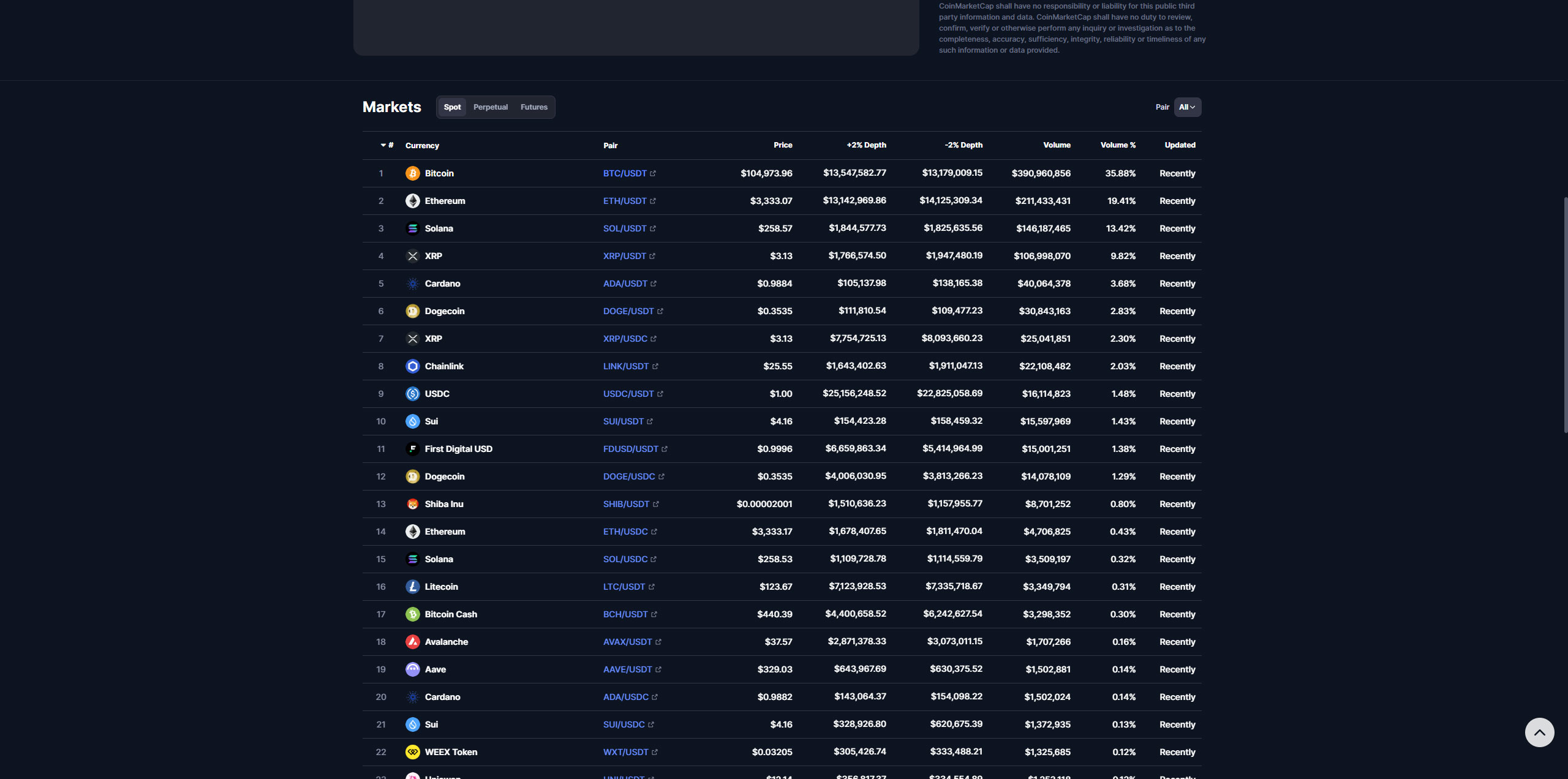This screenshot has height=779, width=1568.
Task: Click the Cardano icon in the ADA/USDT row
Action: click(x=412, y=284)
